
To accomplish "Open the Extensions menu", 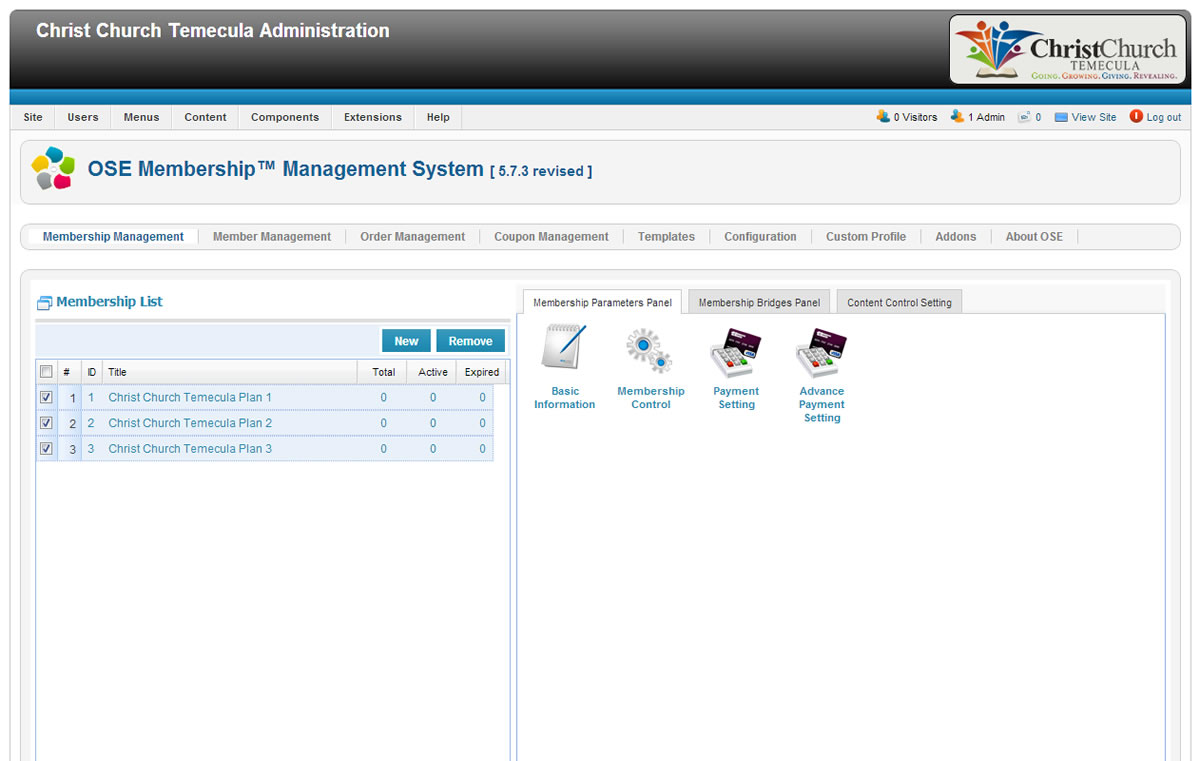I will [x=373, y=117].
